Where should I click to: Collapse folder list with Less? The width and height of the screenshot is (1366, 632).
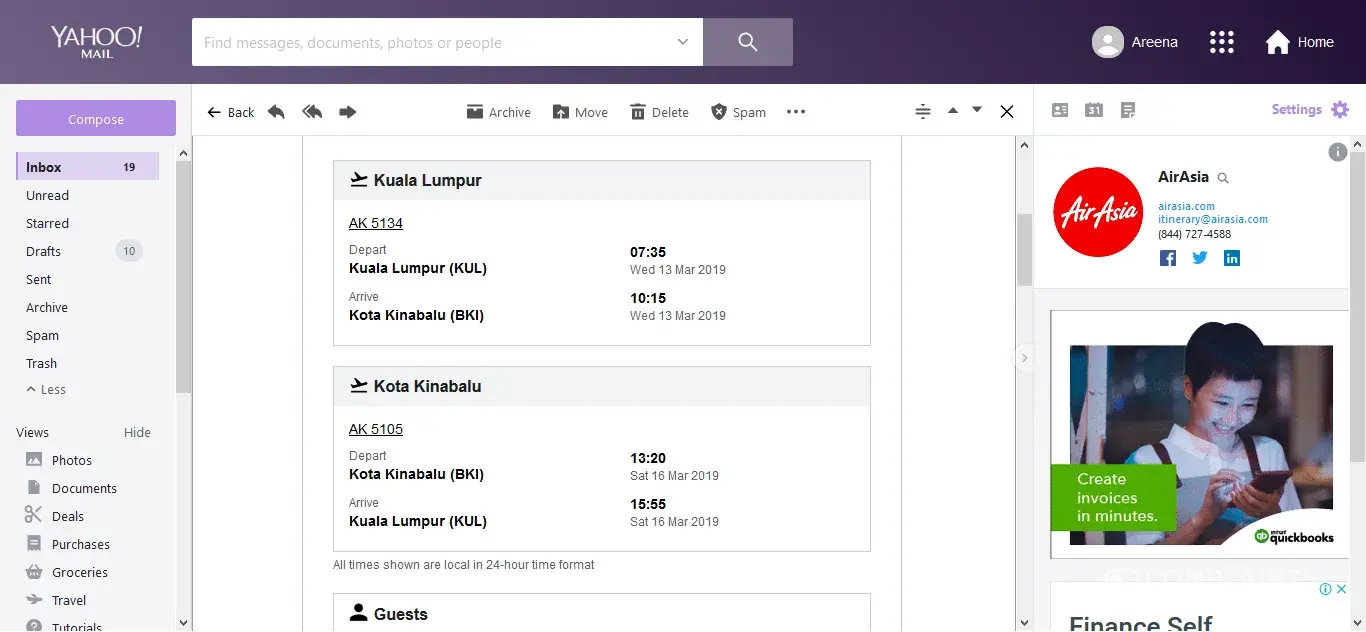pos(46,390)
